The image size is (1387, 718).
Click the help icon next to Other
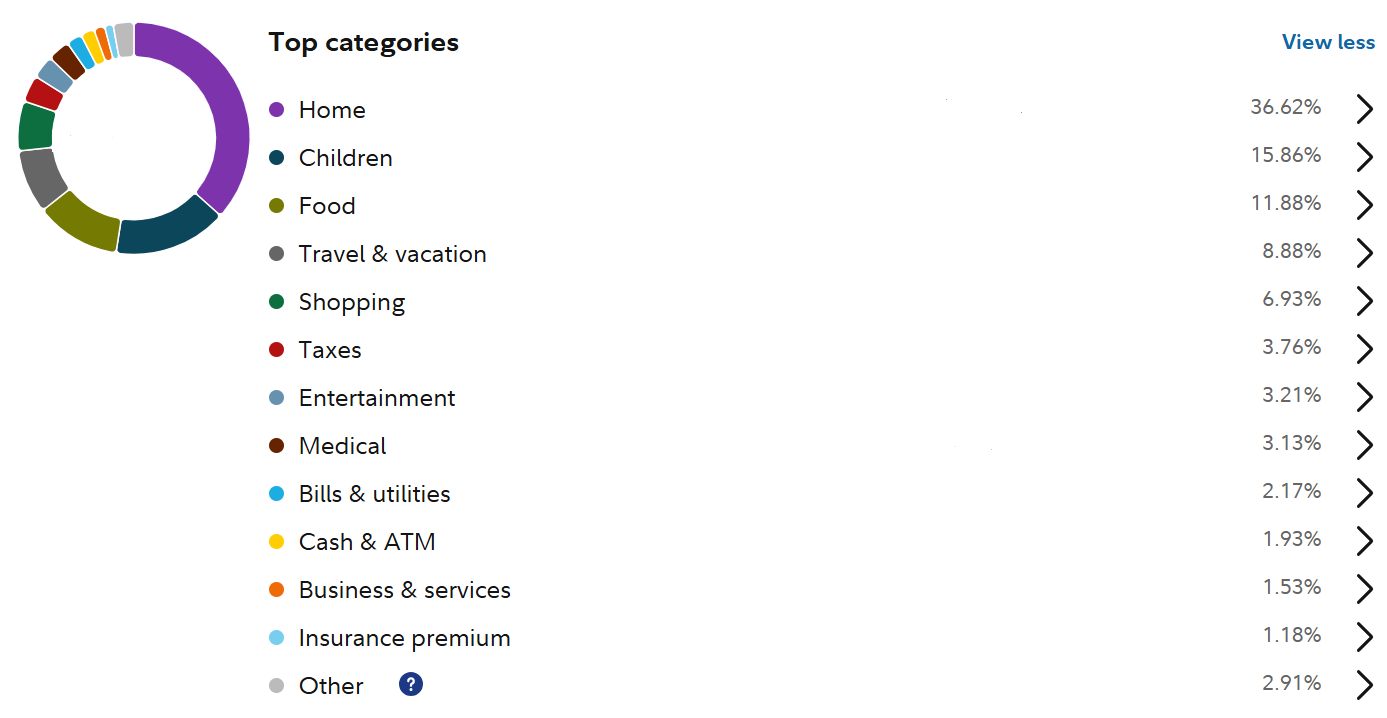(x=411, y=685)
